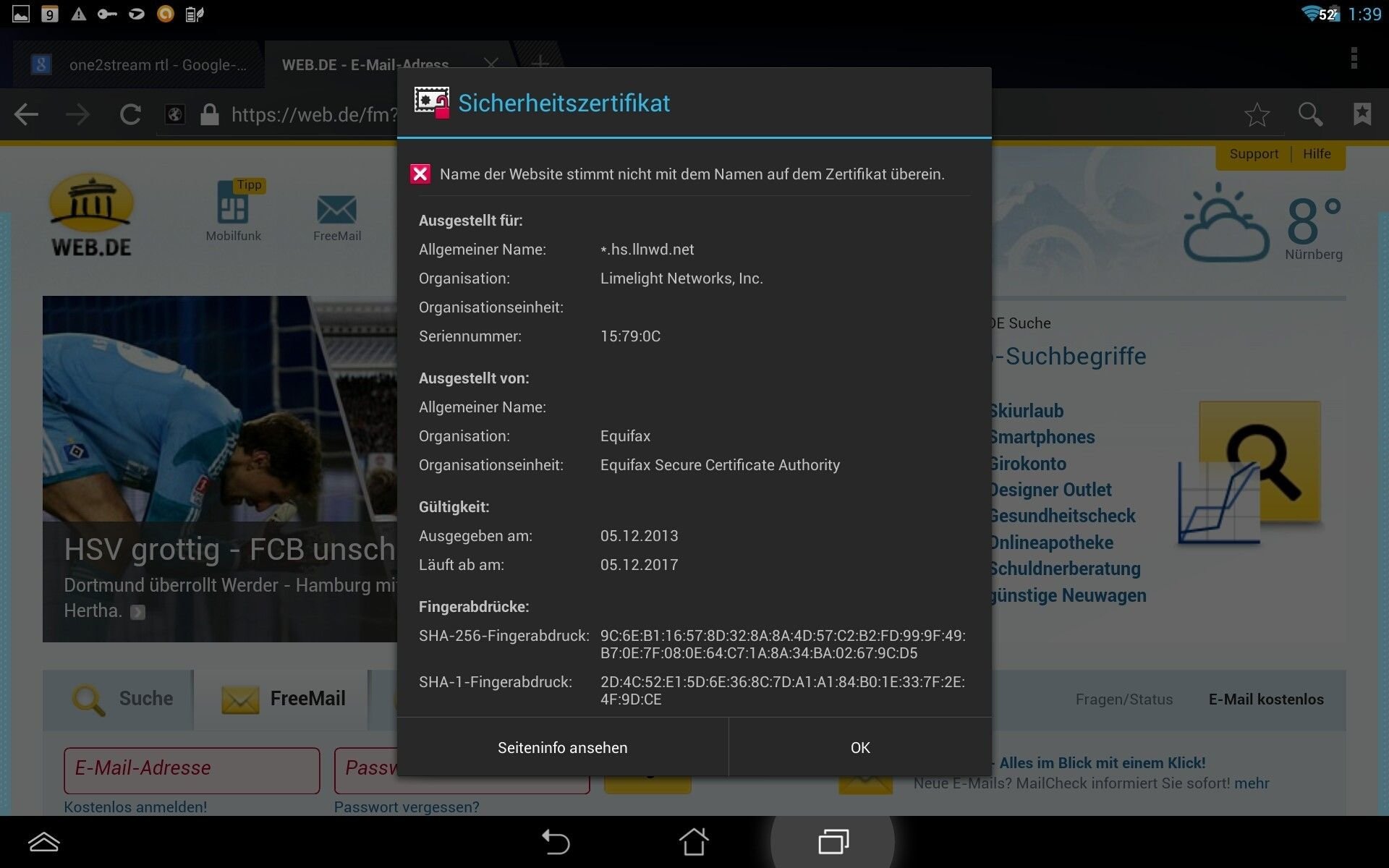1389x868 pixels.
Task: Open the Smartphones search term
Action: [x=1042, y=437]
